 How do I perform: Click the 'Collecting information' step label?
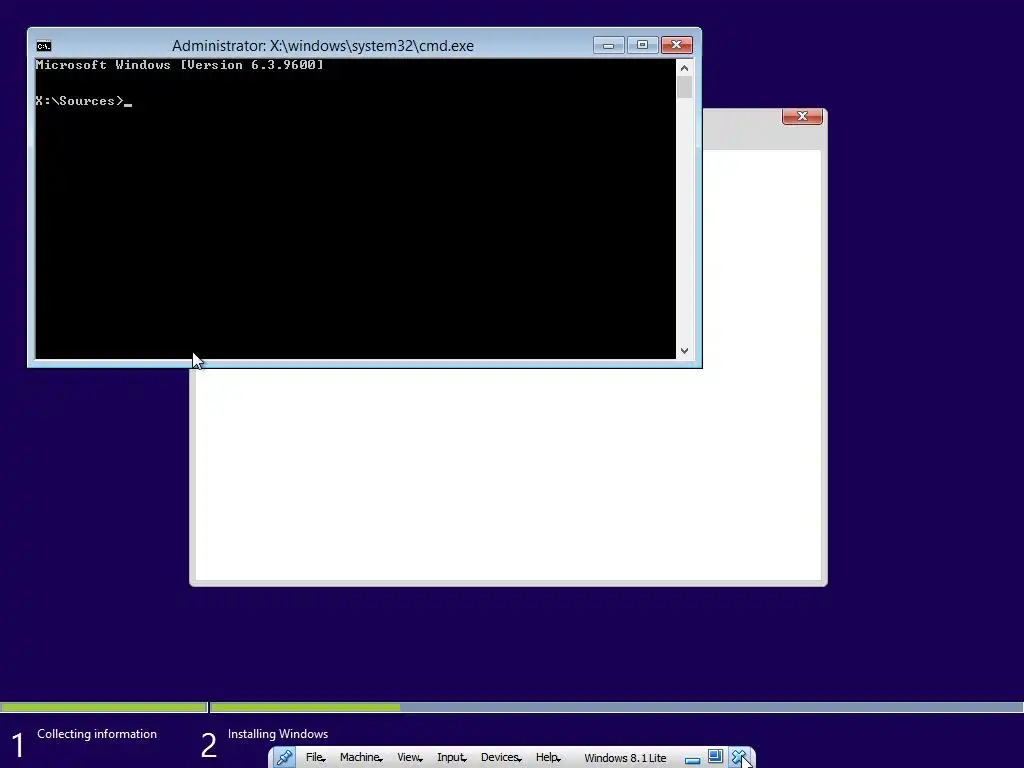[x=97, y=734]
